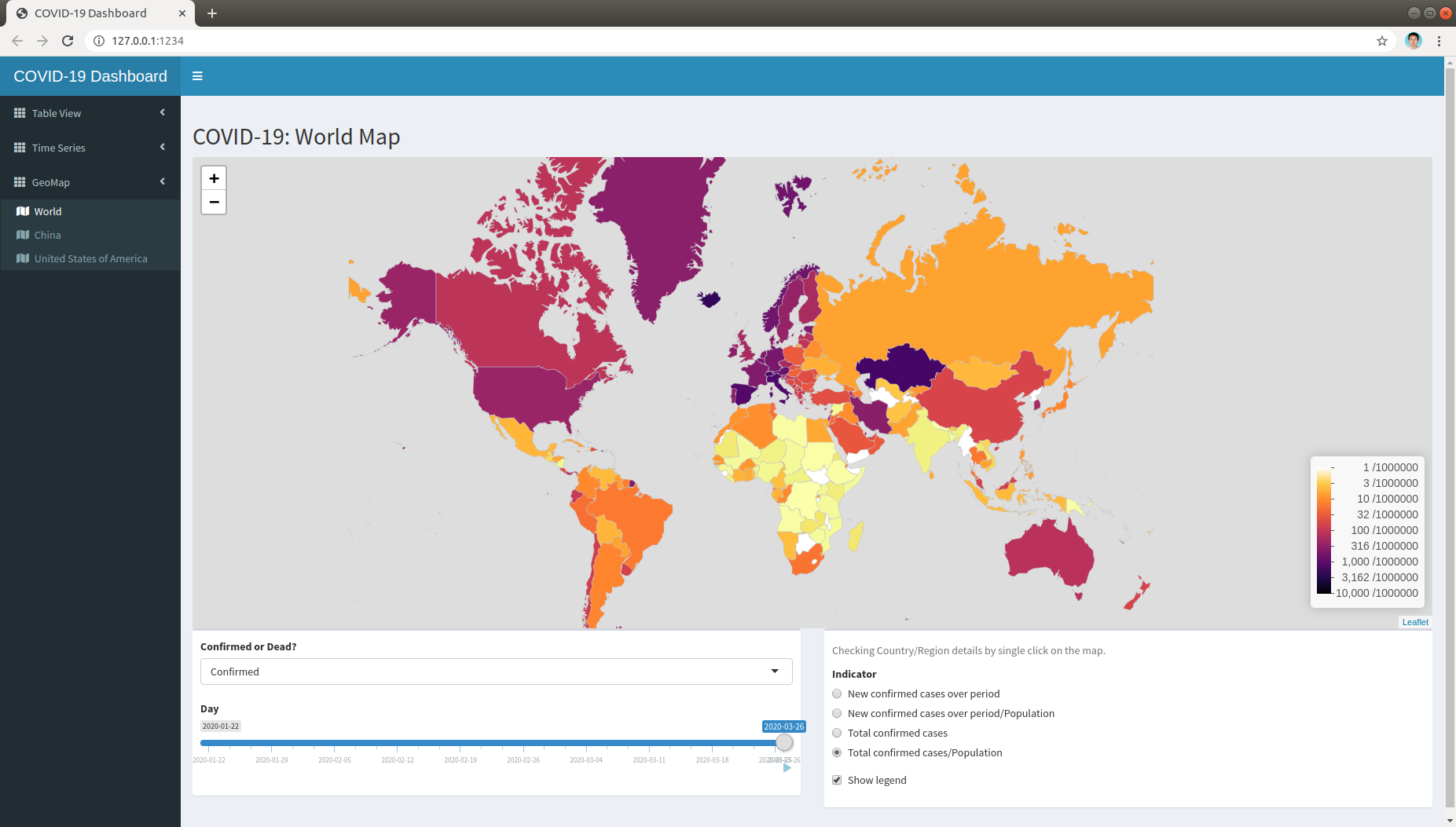1456x827 pixels.
Task: Go forward in browser history
Action: 42,41
